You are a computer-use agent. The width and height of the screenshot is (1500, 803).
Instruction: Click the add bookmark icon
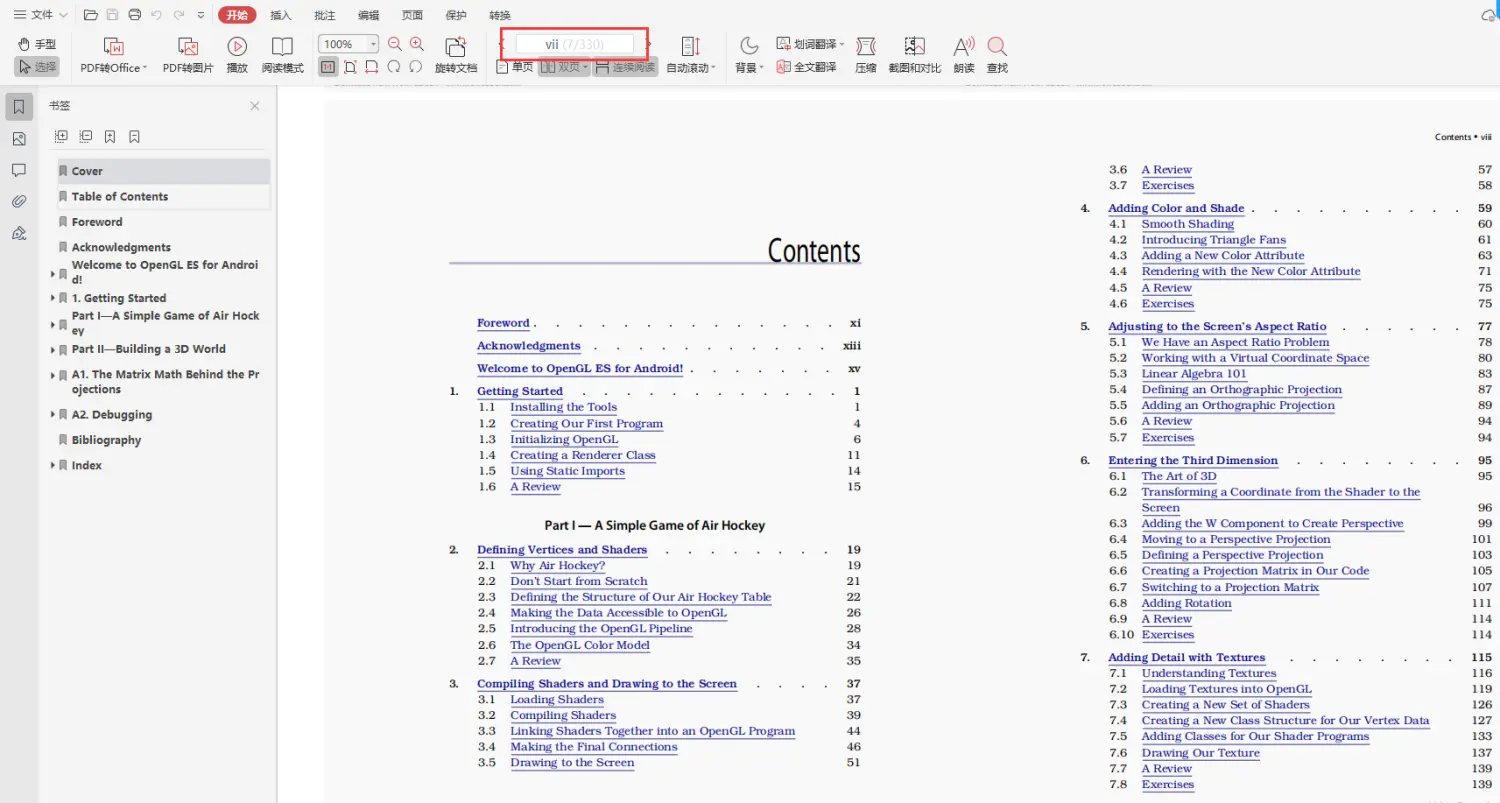tap(110, 136)
